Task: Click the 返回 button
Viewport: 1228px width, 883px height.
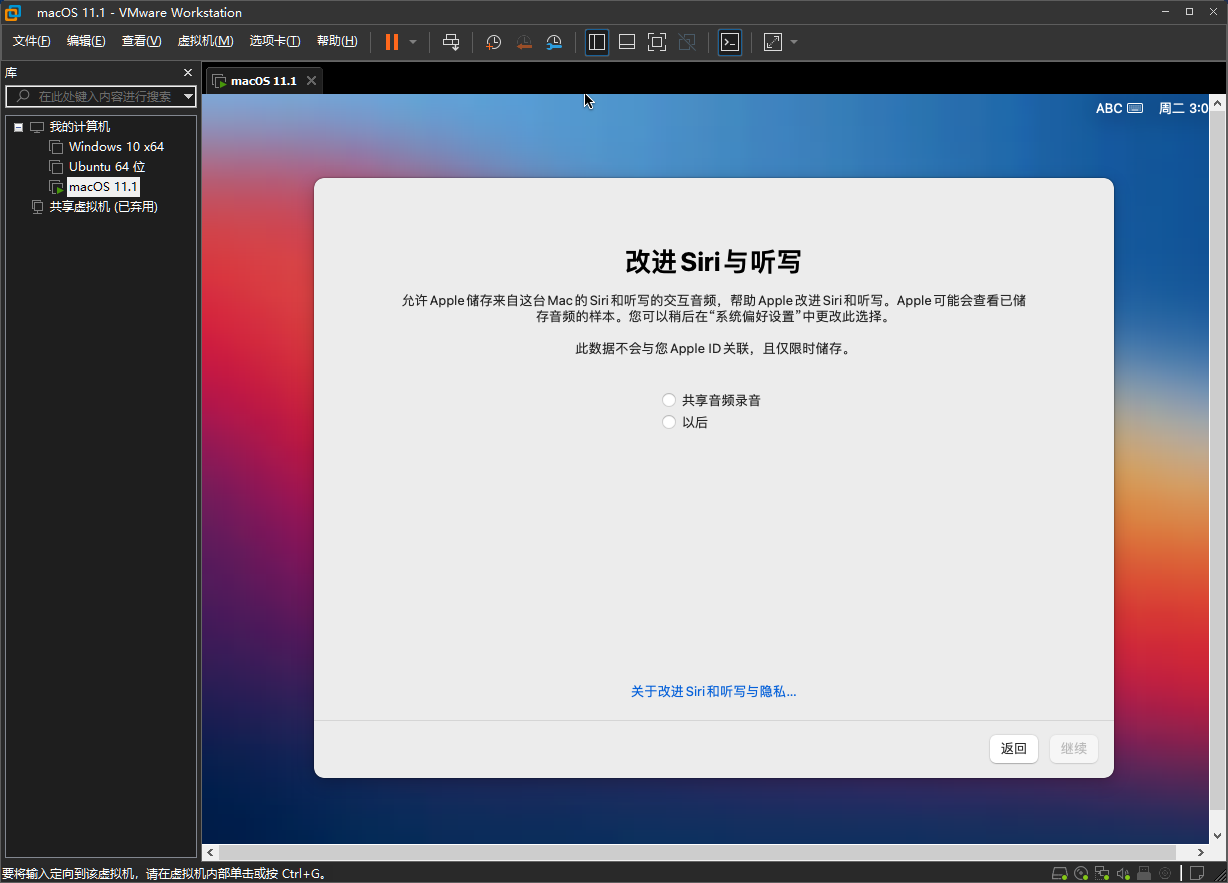Action: click(1014, 748)
